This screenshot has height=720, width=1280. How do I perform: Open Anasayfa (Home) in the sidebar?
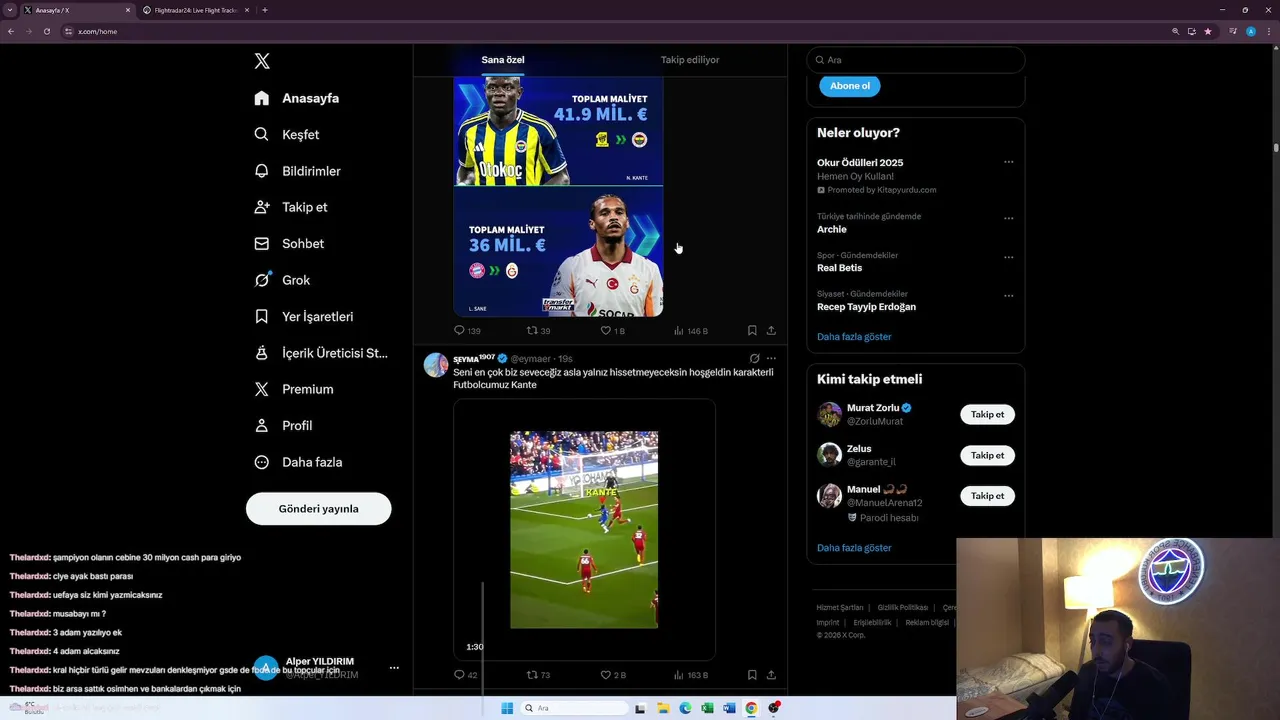[x=297, y=98]
